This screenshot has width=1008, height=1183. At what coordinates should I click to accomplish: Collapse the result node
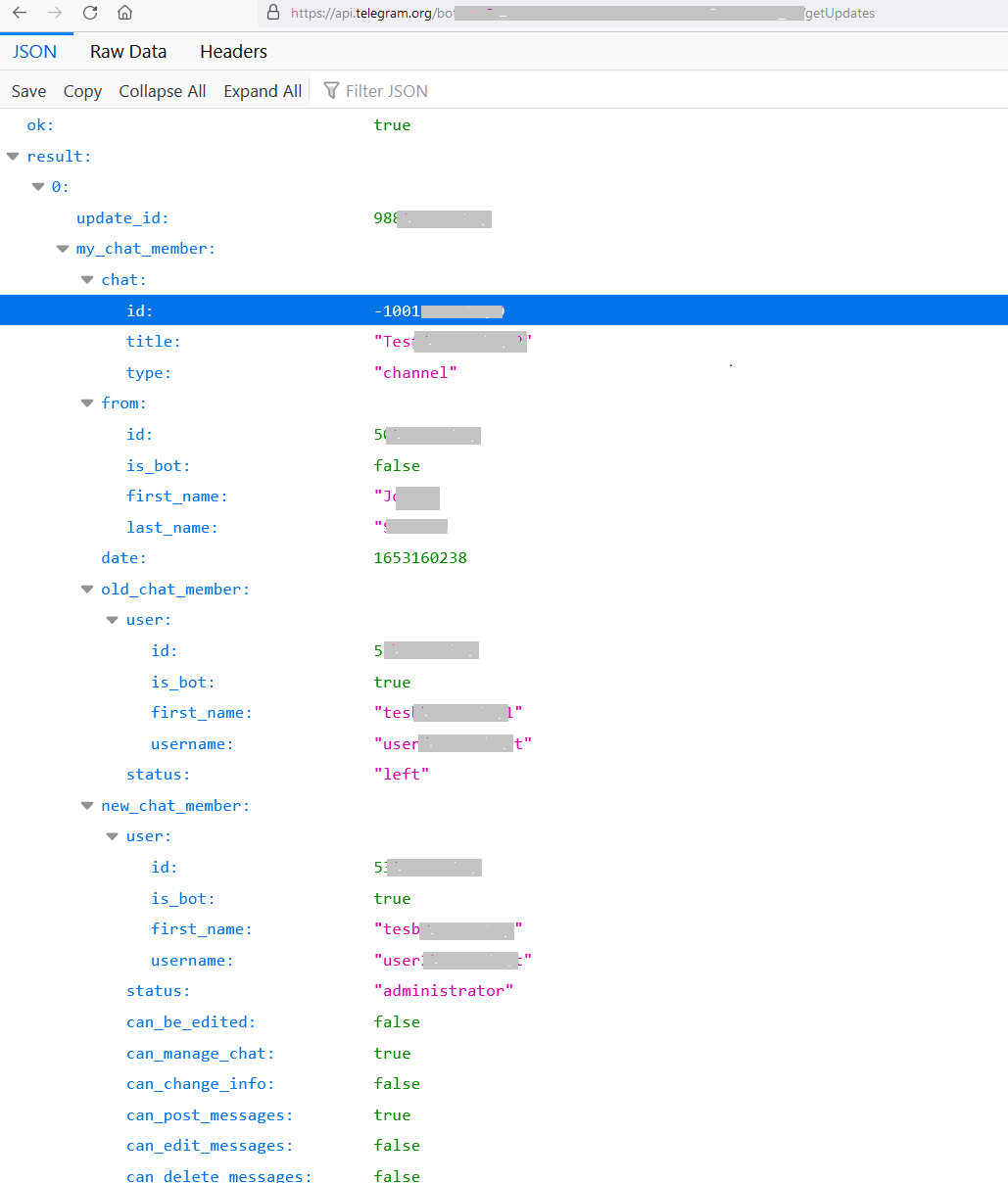coord(13,156)
